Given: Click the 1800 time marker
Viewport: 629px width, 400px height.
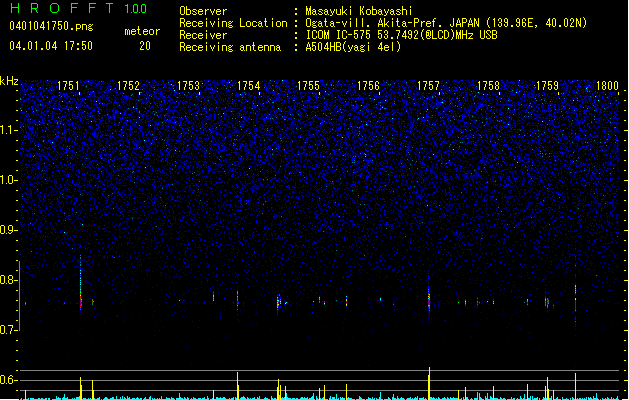Looking at the screenshot, I should (607, 86).
